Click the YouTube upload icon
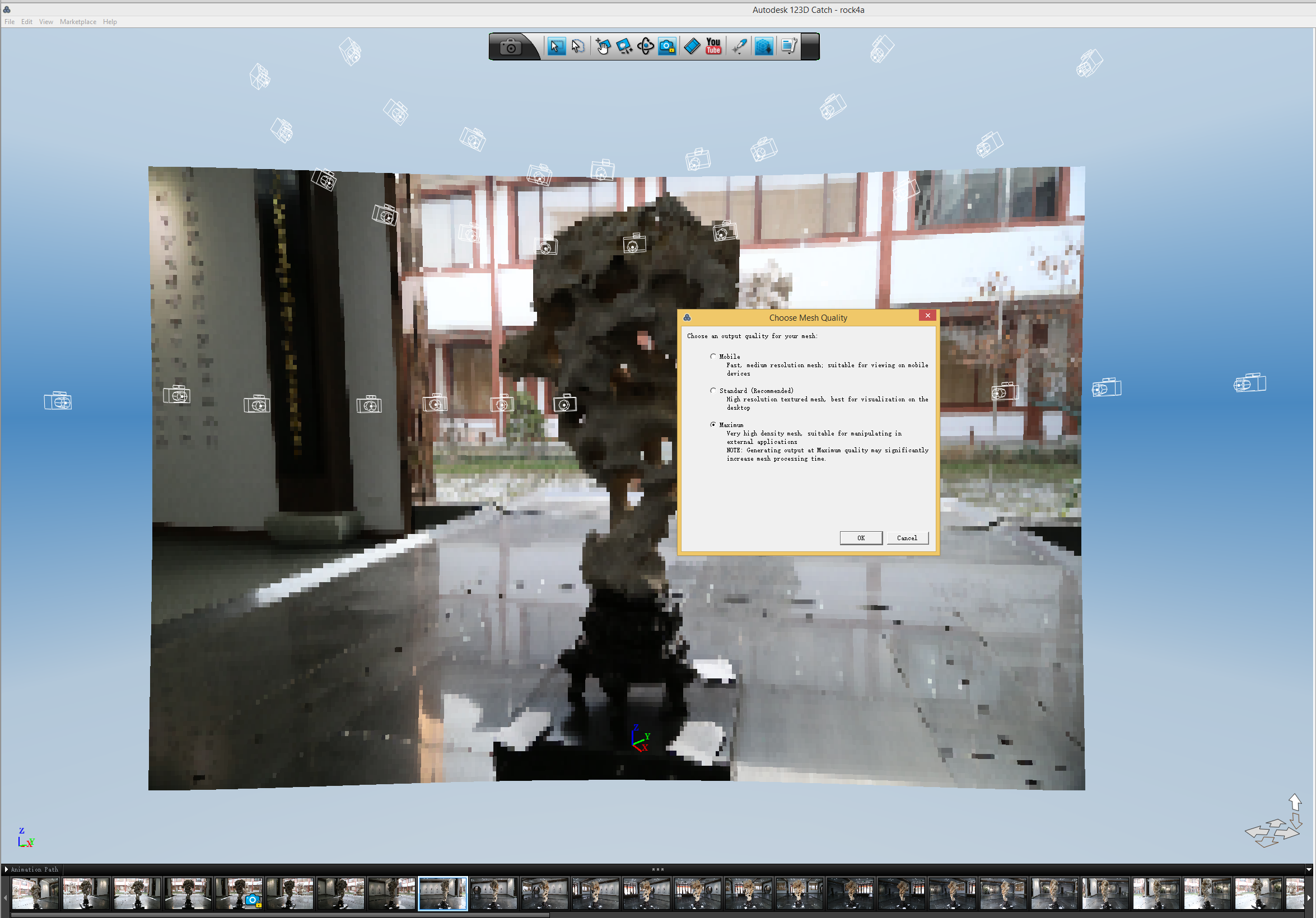 (713, 46)
